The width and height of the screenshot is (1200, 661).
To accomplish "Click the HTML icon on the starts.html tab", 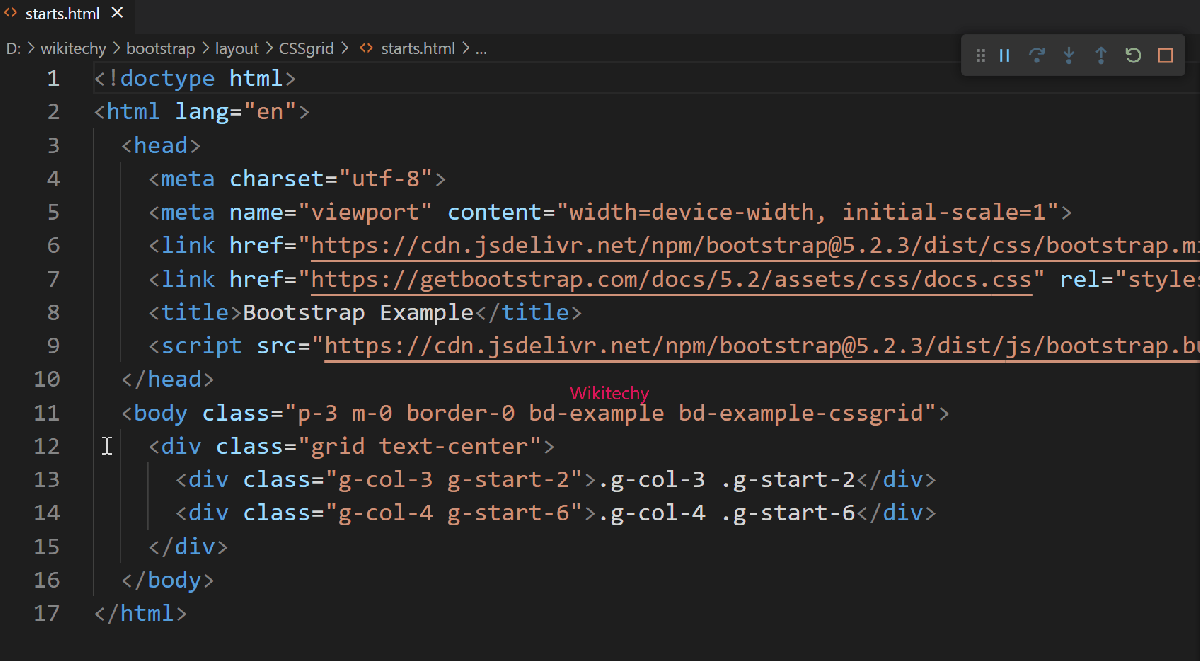I will (x=10, y=13).
